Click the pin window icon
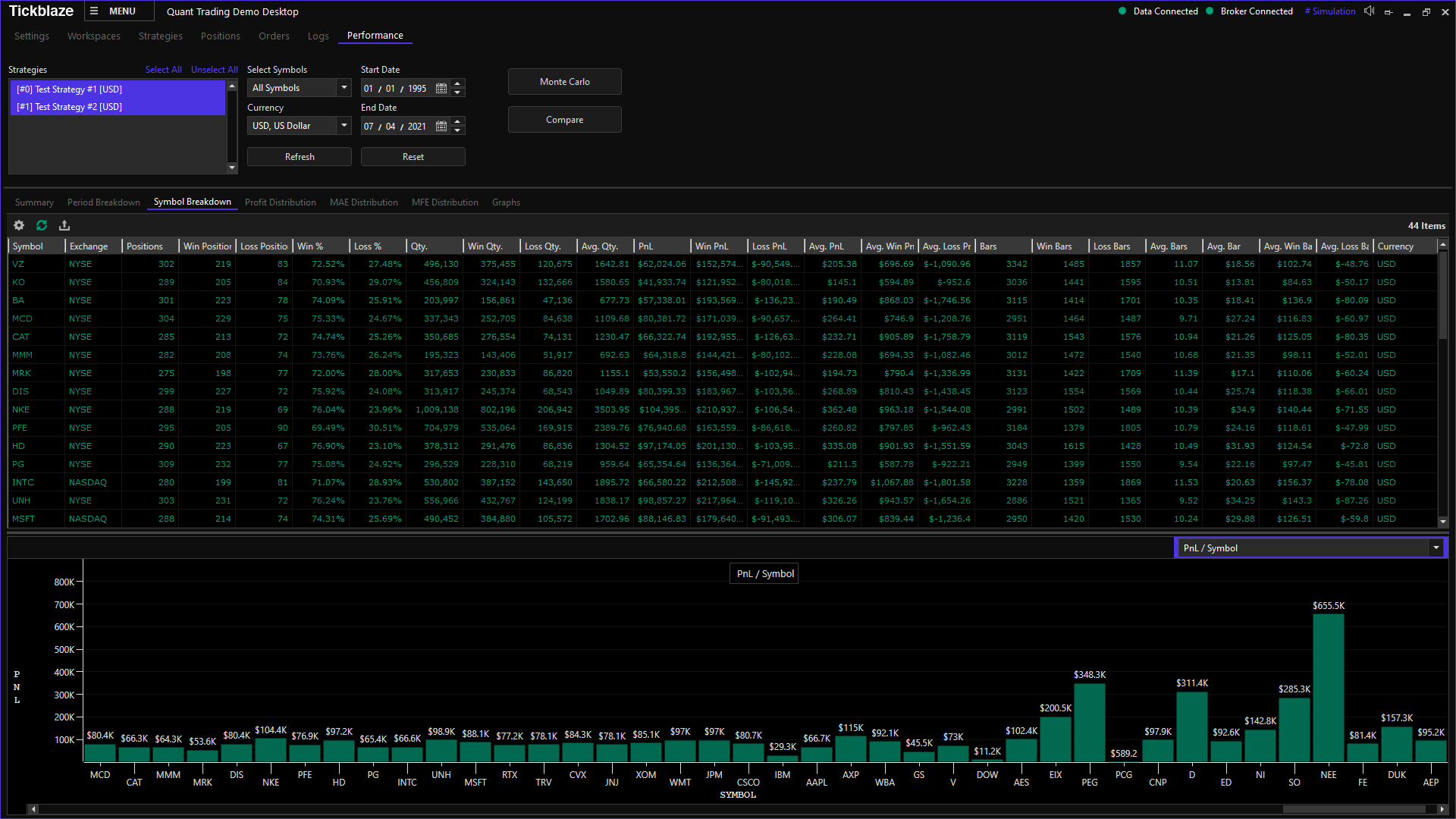The width and height of the screenshot is (1456, 819). [x=1389, y=12]
